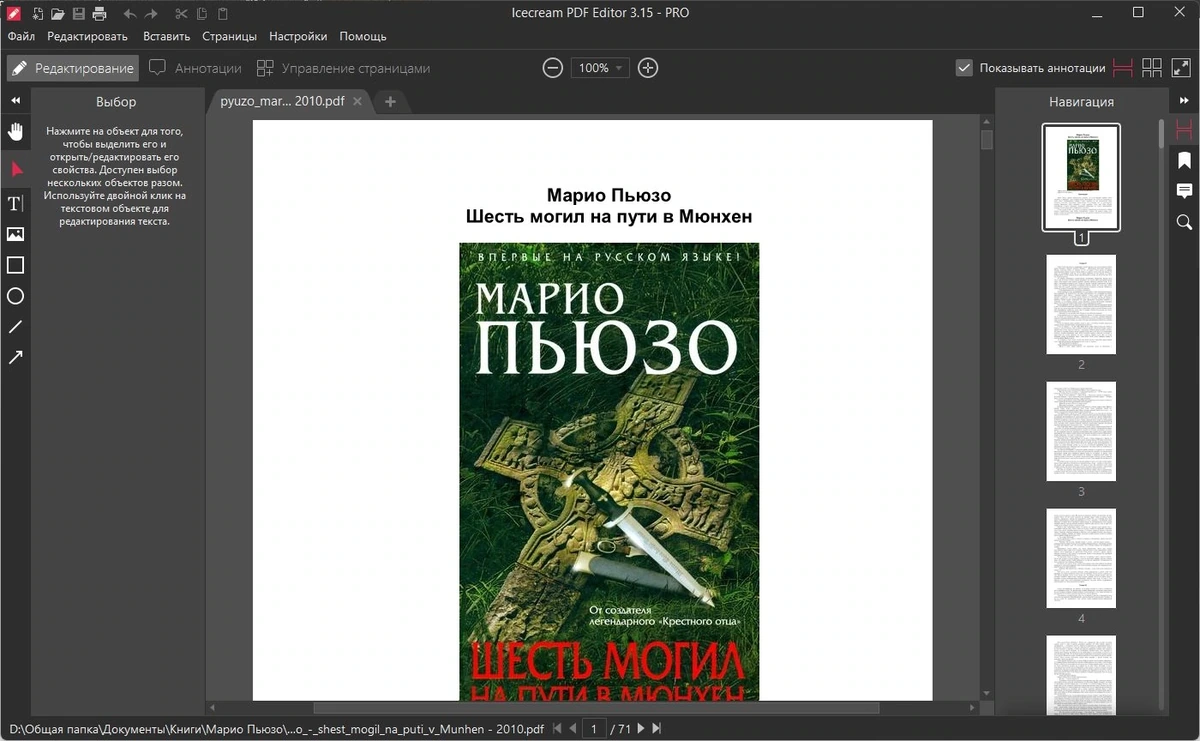Click Шесть могил на пути в Мюнхен heading
The width and height of the screenshot is (1200, 741).
[609, 216]
